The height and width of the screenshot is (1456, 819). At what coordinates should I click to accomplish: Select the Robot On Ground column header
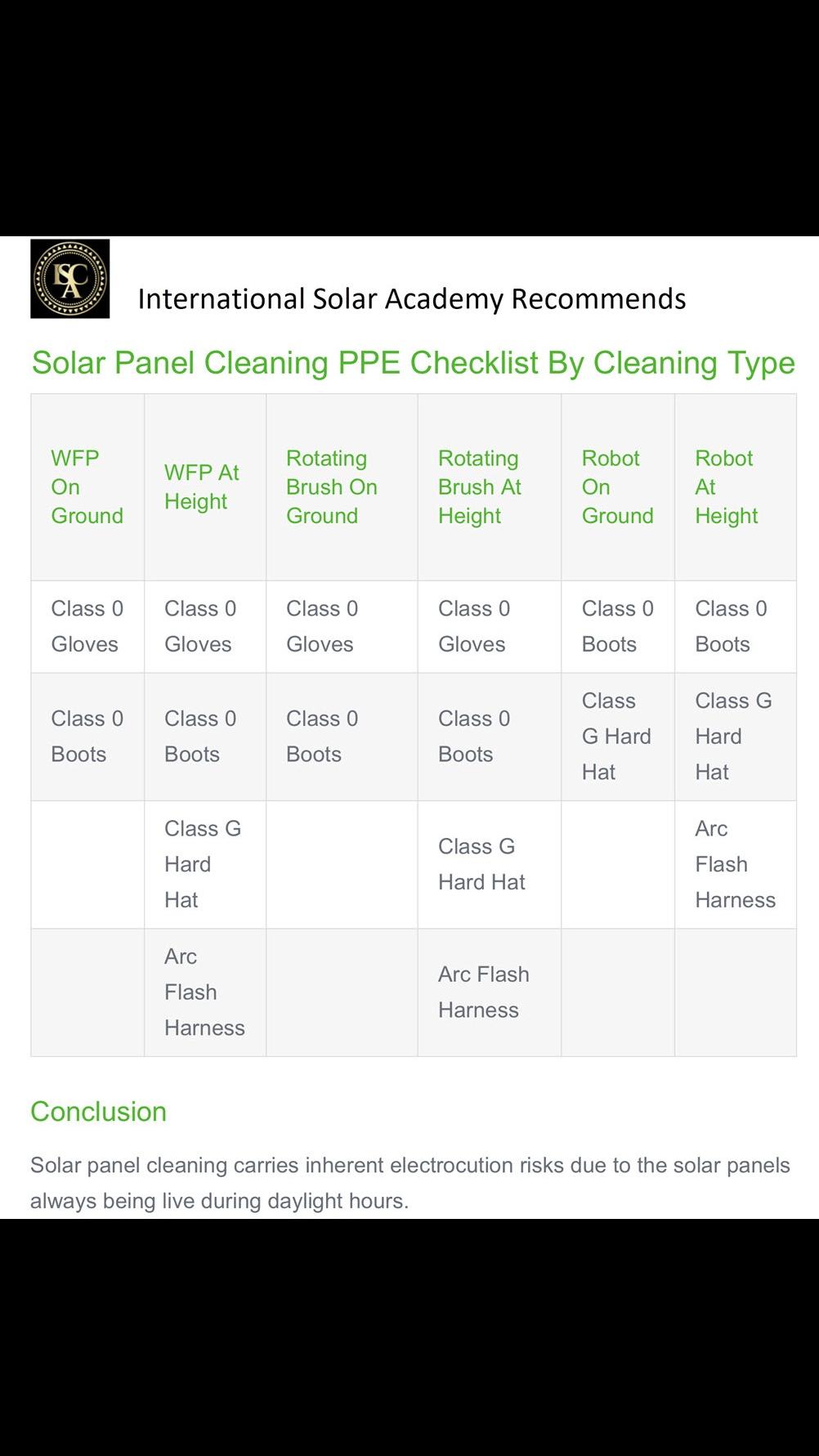618,487
